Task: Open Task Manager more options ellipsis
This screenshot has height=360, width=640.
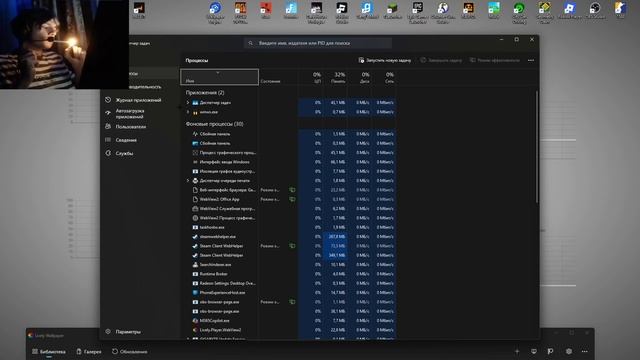Action: pos(531,60)
